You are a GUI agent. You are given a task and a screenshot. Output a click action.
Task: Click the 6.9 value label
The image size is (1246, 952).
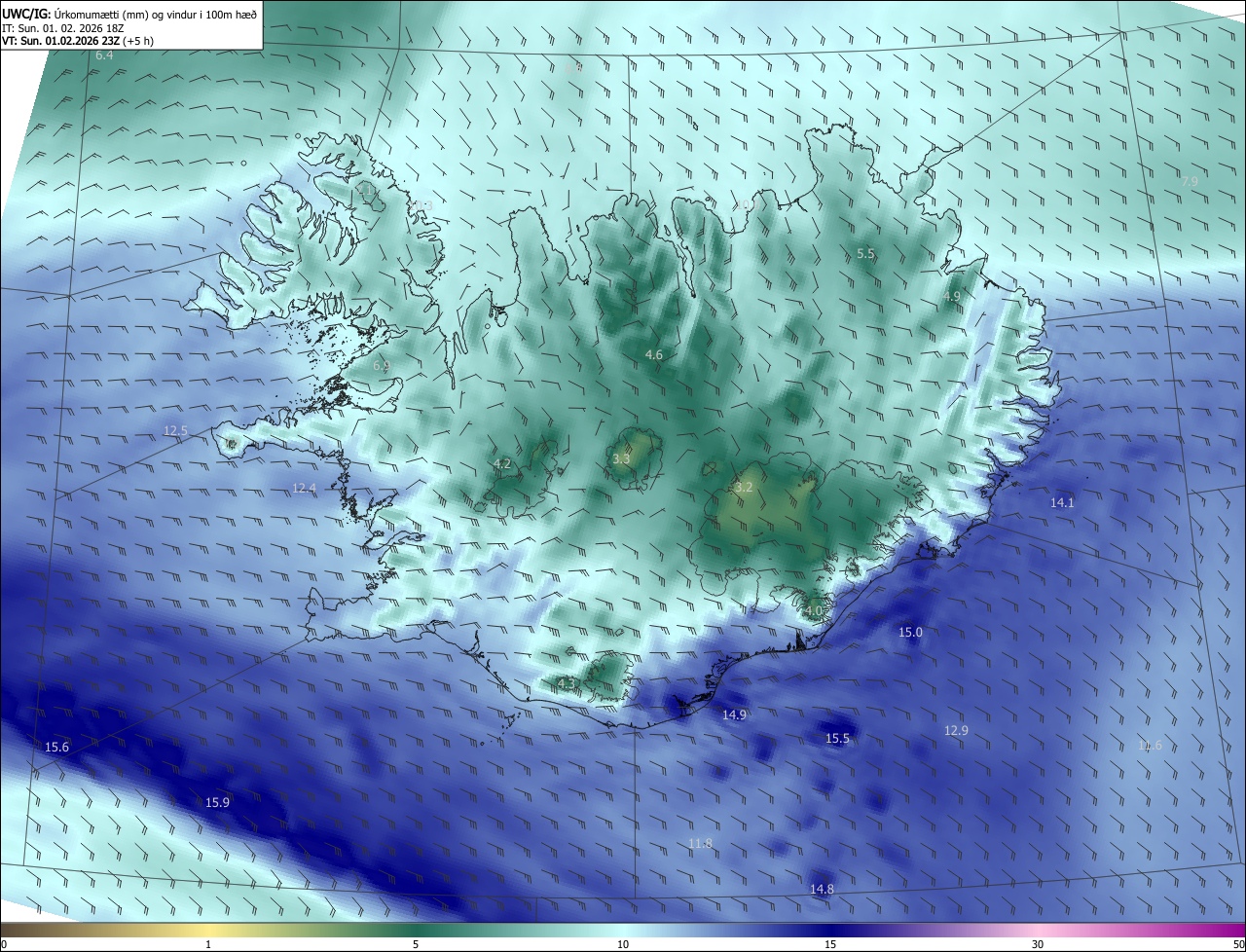[382, 366]
